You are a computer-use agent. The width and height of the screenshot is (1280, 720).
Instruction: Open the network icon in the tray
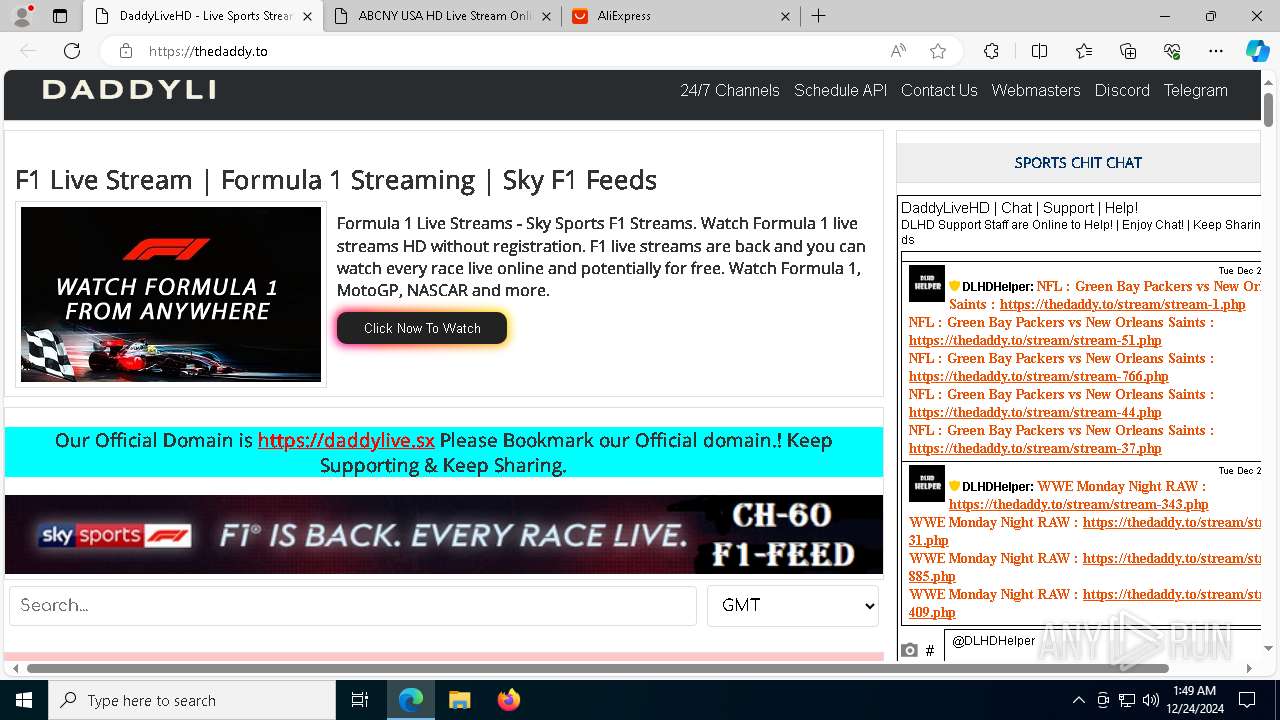1127,700
